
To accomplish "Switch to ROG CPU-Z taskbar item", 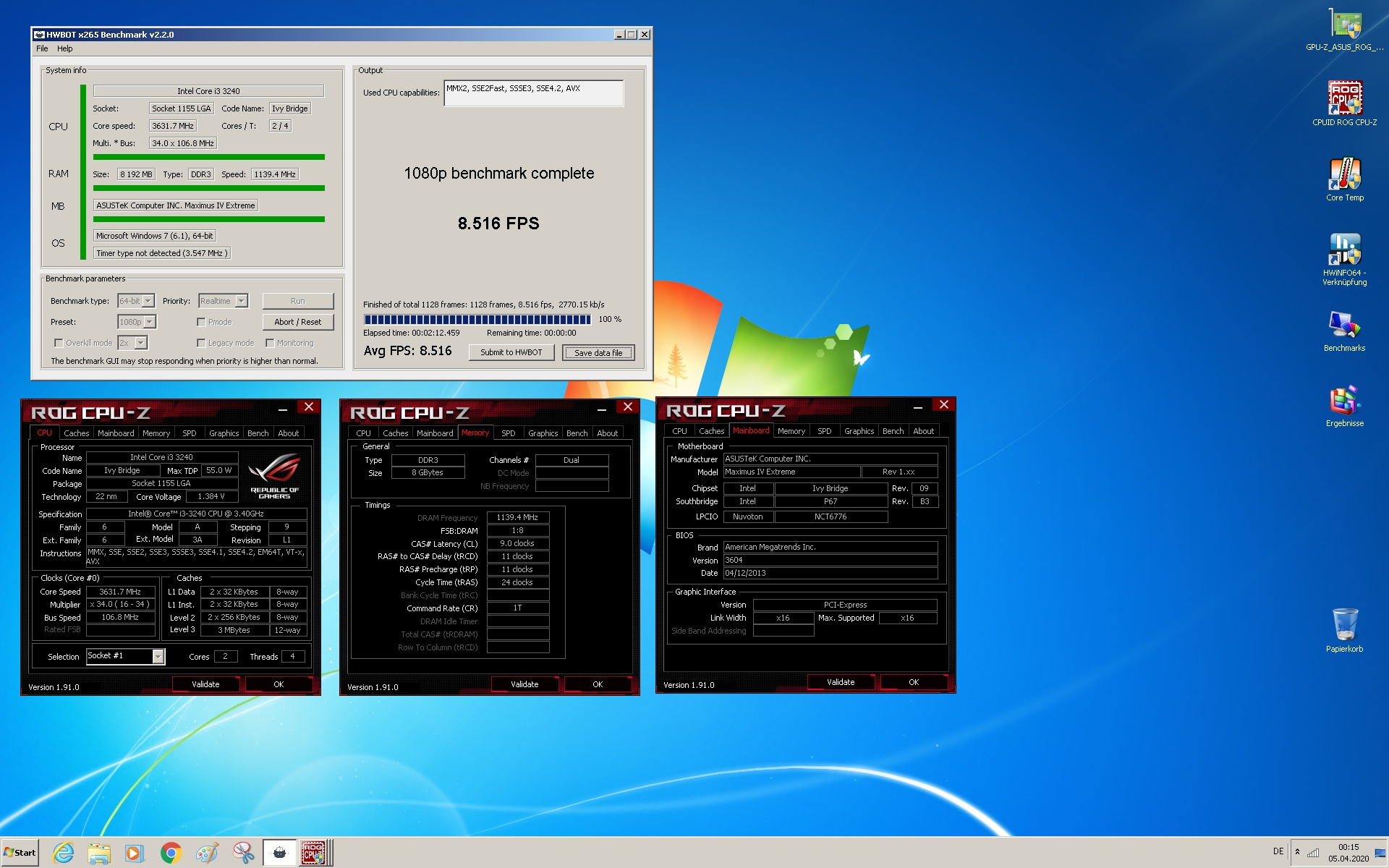I will 315,853.
